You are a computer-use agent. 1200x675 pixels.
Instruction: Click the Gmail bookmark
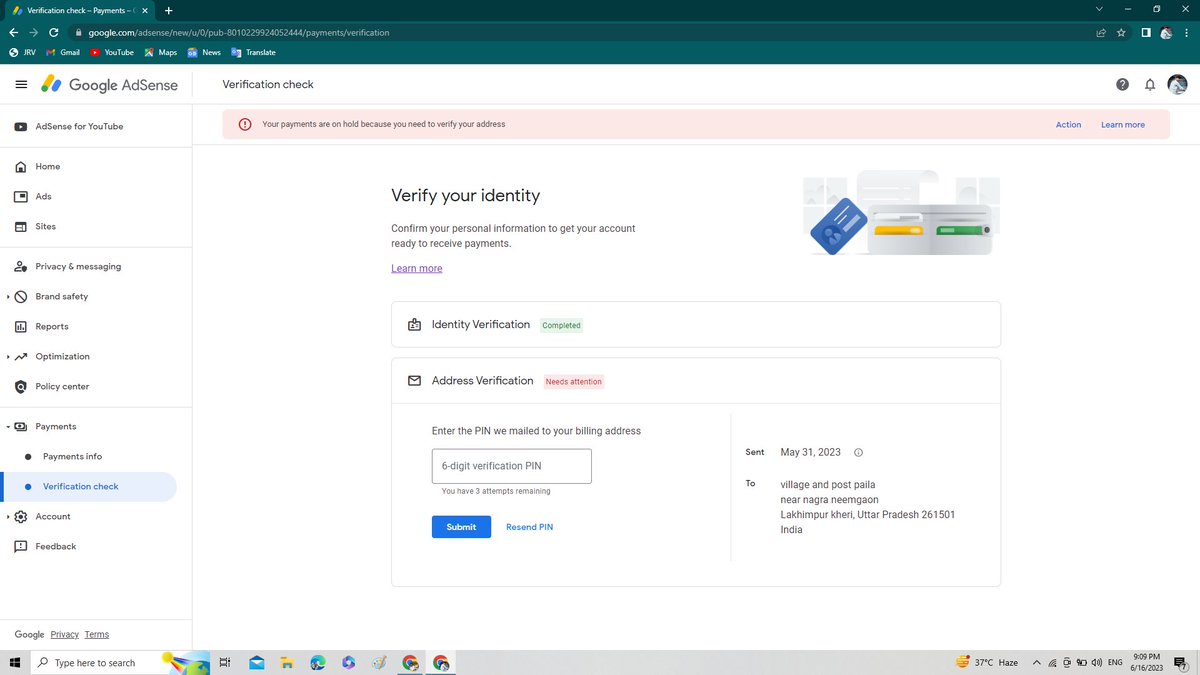[63, 52]
